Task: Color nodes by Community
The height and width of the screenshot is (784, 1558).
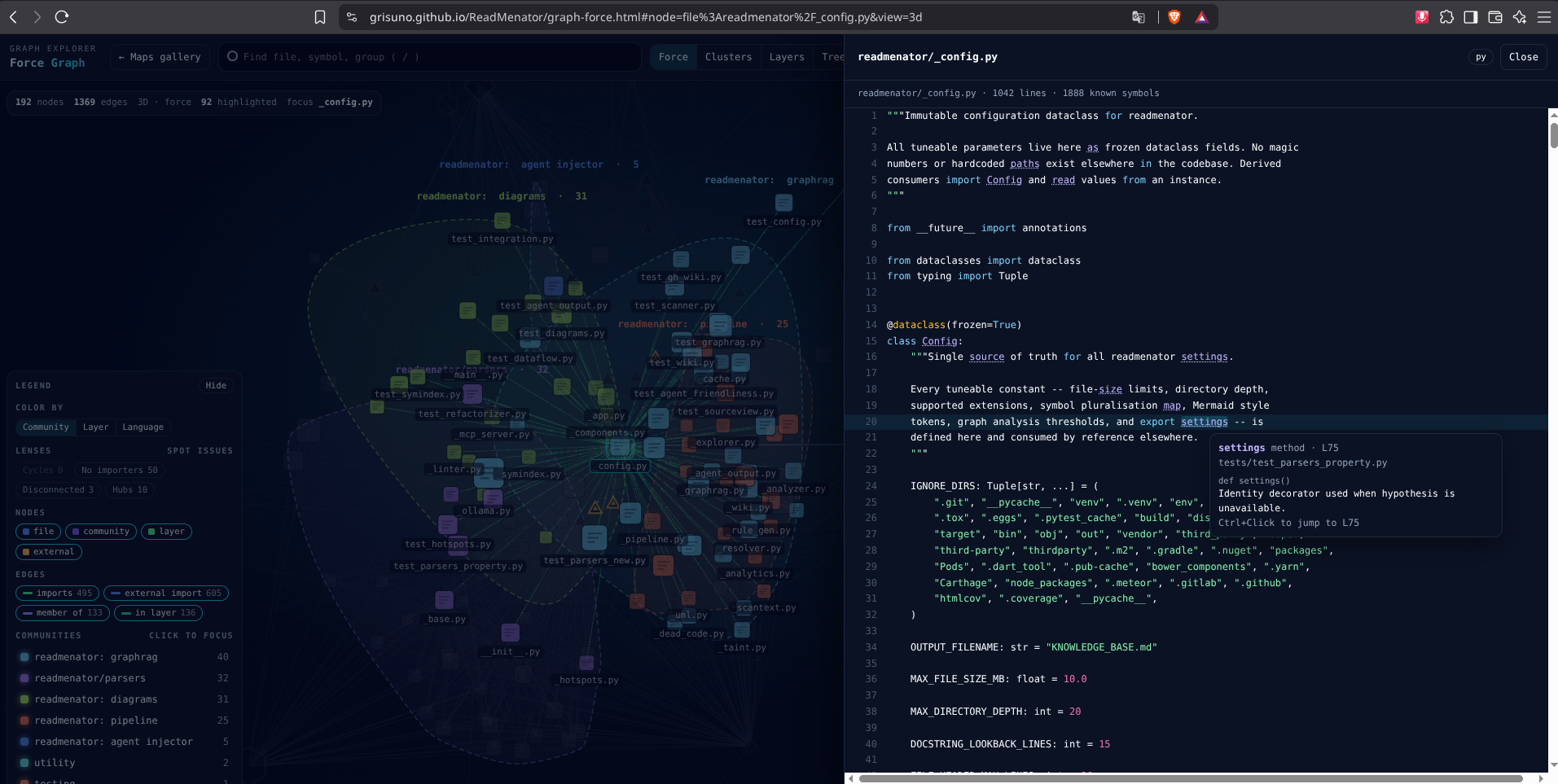Action: (46, 427)
